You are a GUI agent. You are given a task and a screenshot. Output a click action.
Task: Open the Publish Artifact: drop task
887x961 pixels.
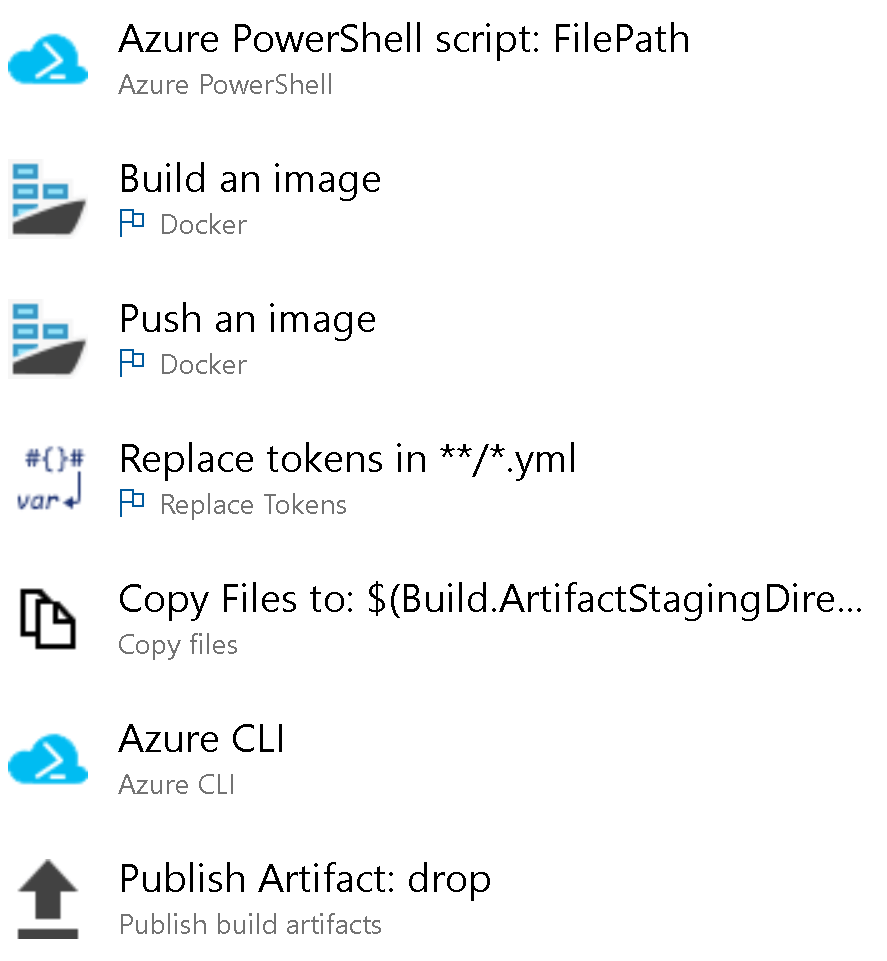pyautogui.click(x=305, y=880)
